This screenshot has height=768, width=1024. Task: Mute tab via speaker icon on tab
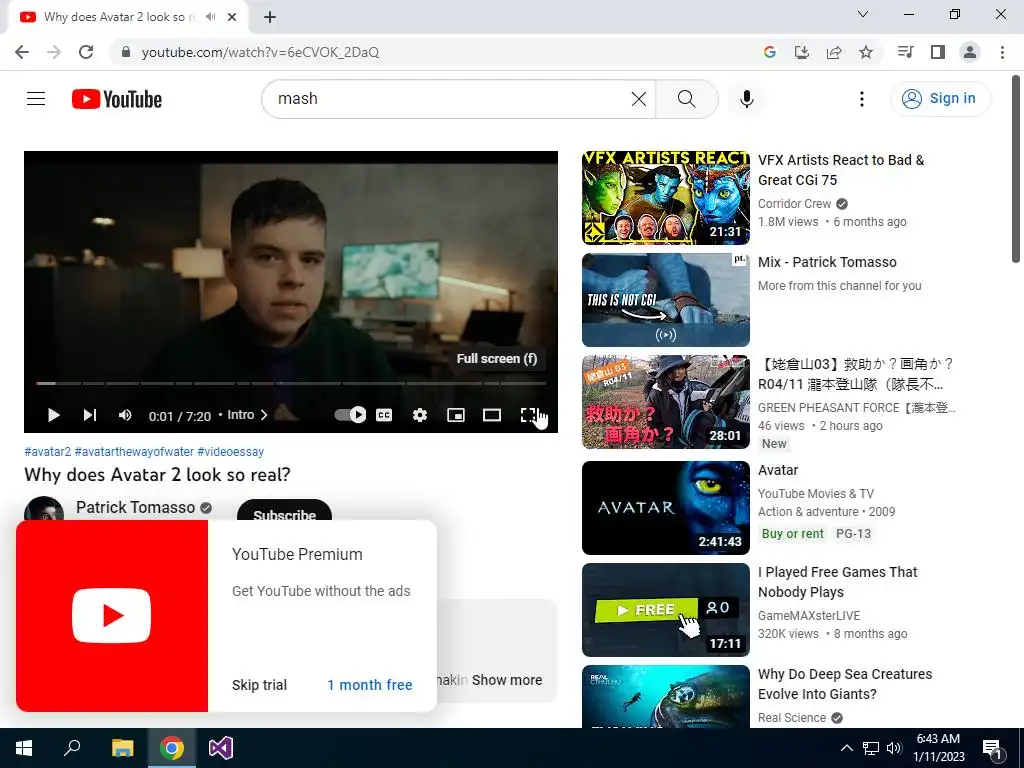[210, 17]
